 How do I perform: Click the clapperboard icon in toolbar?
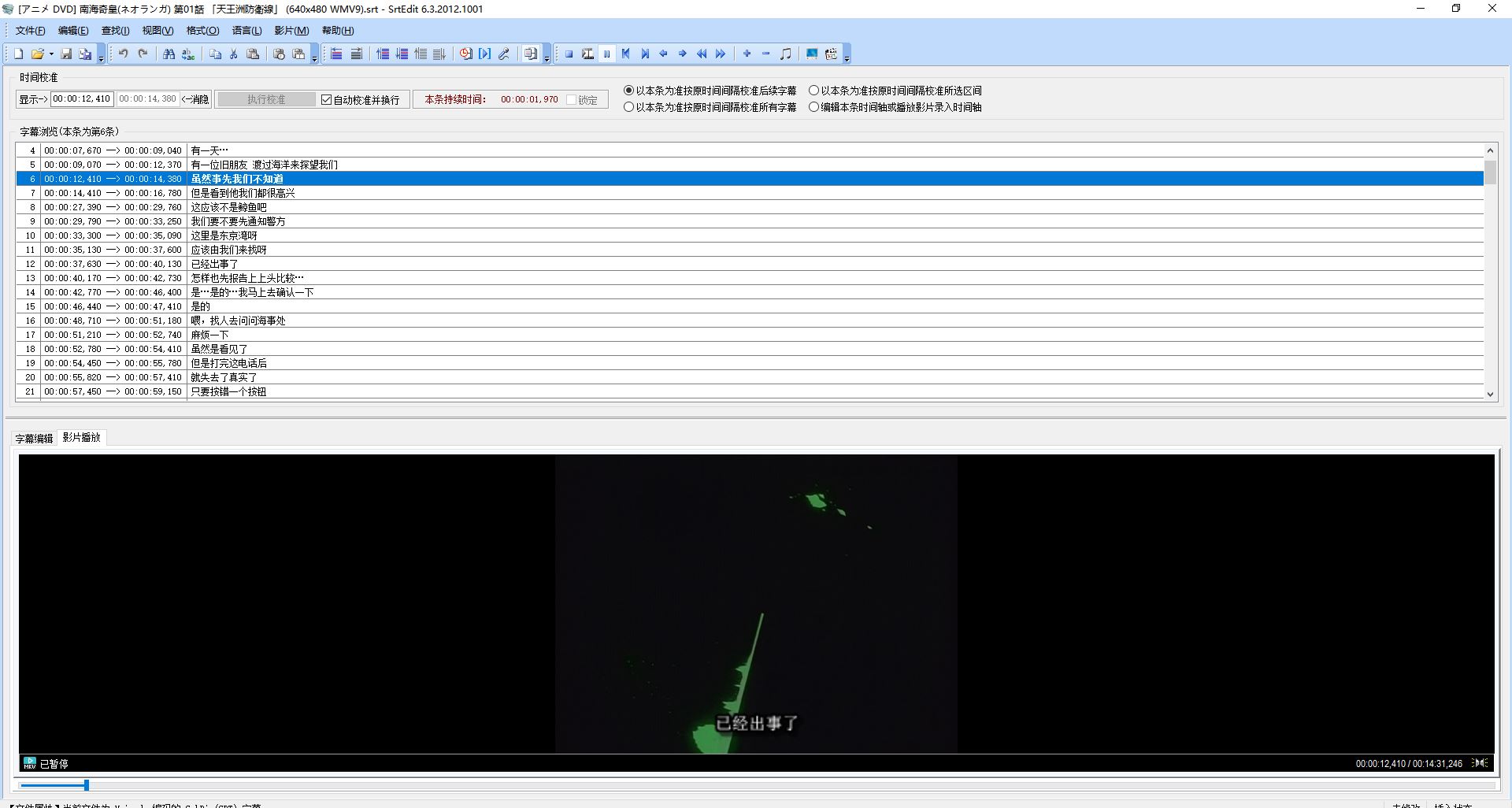click(x=831, y=54)
